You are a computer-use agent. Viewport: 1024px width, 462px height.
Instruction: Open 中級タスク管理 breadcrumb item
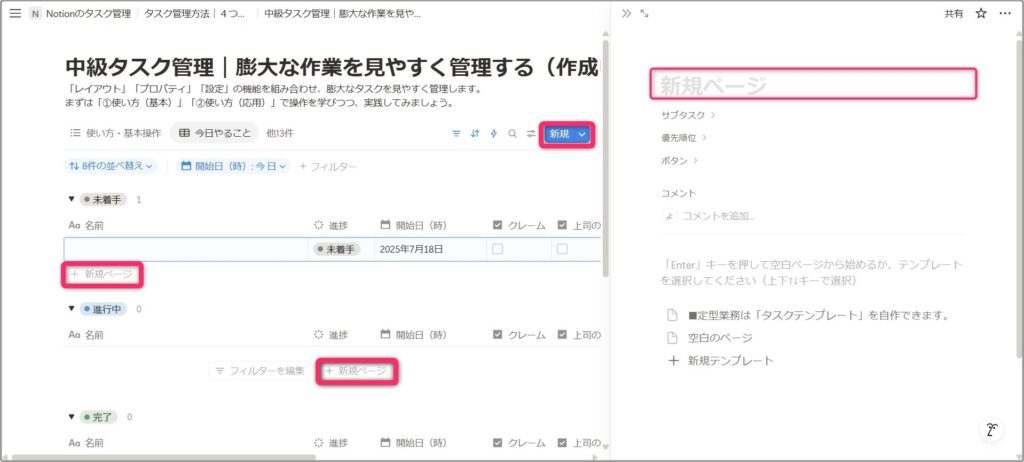[x=342, y=13]
